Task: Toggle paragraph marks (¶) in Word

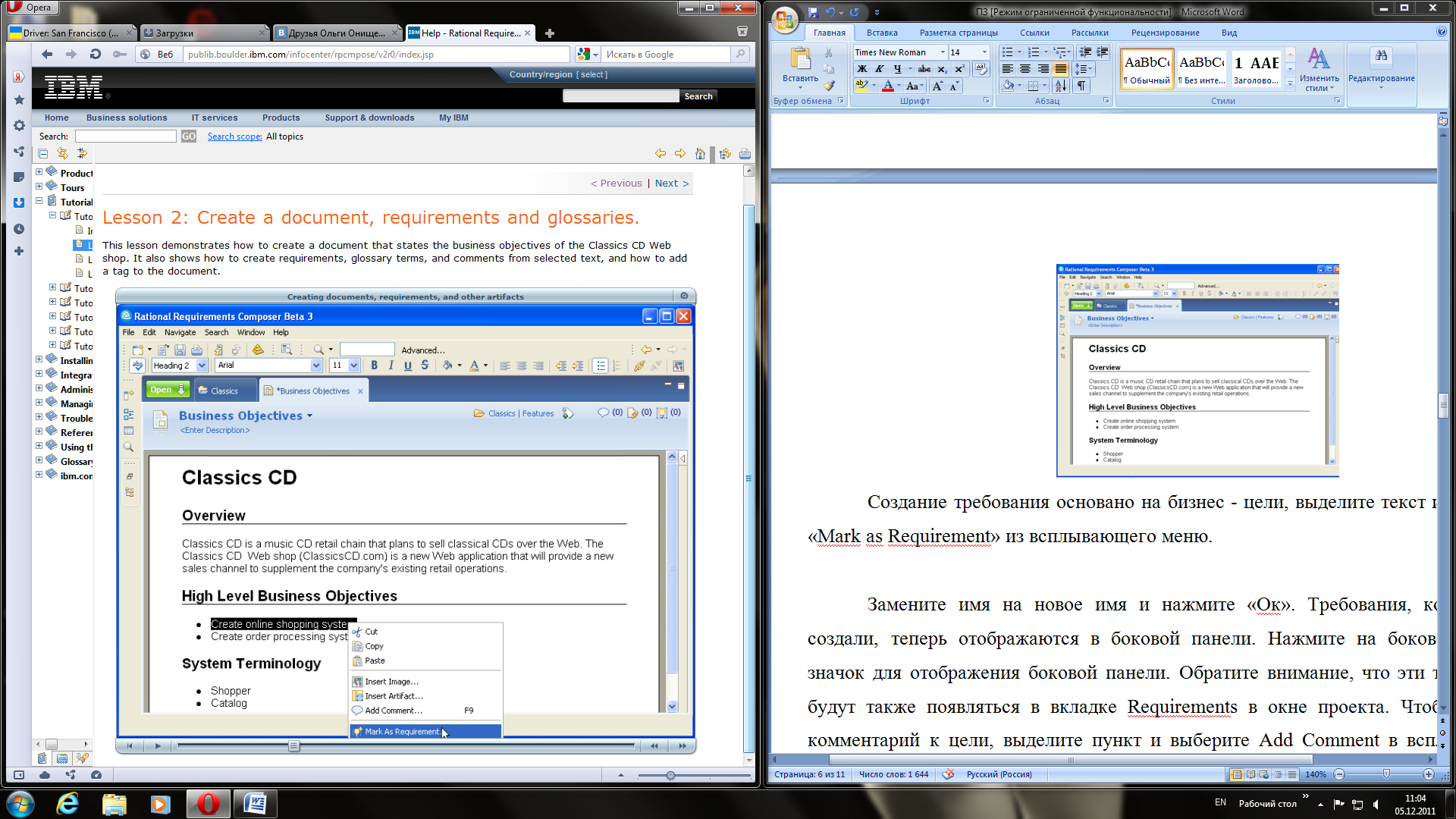Action: coord(1081,86)
